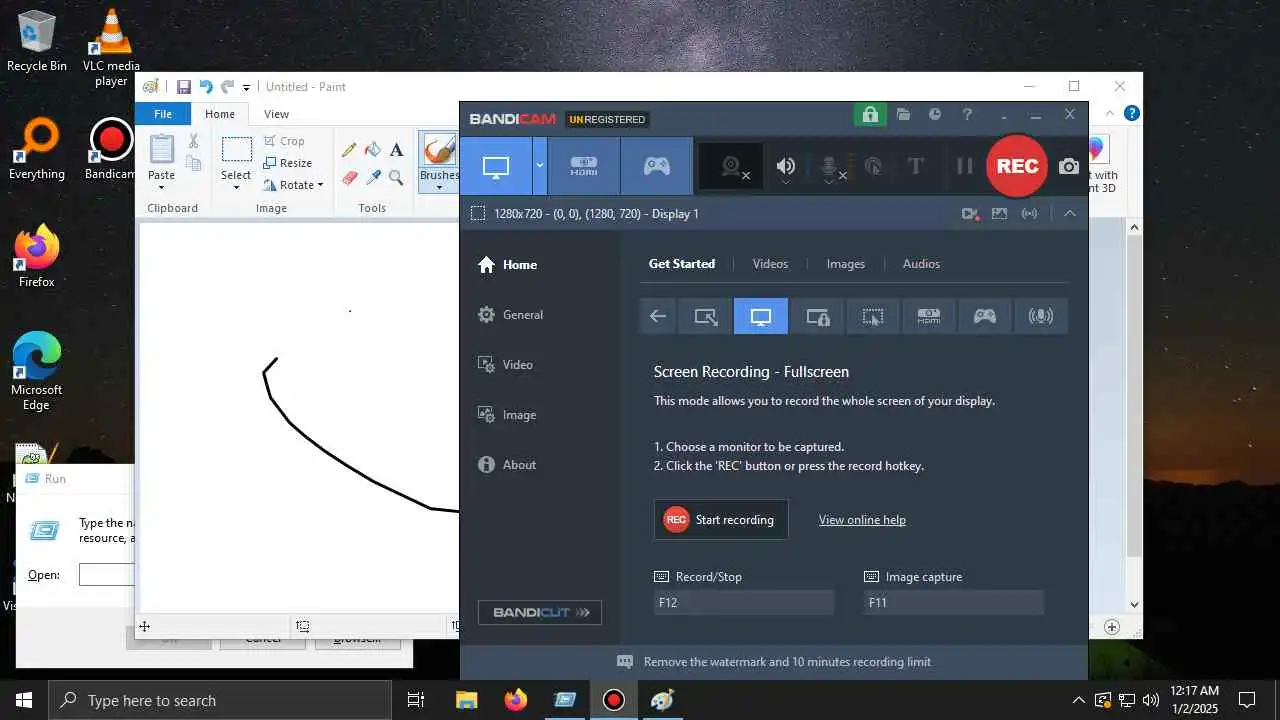
Task: Click the Save icon in Paint title bar
Action: click(x=184, y=87)
